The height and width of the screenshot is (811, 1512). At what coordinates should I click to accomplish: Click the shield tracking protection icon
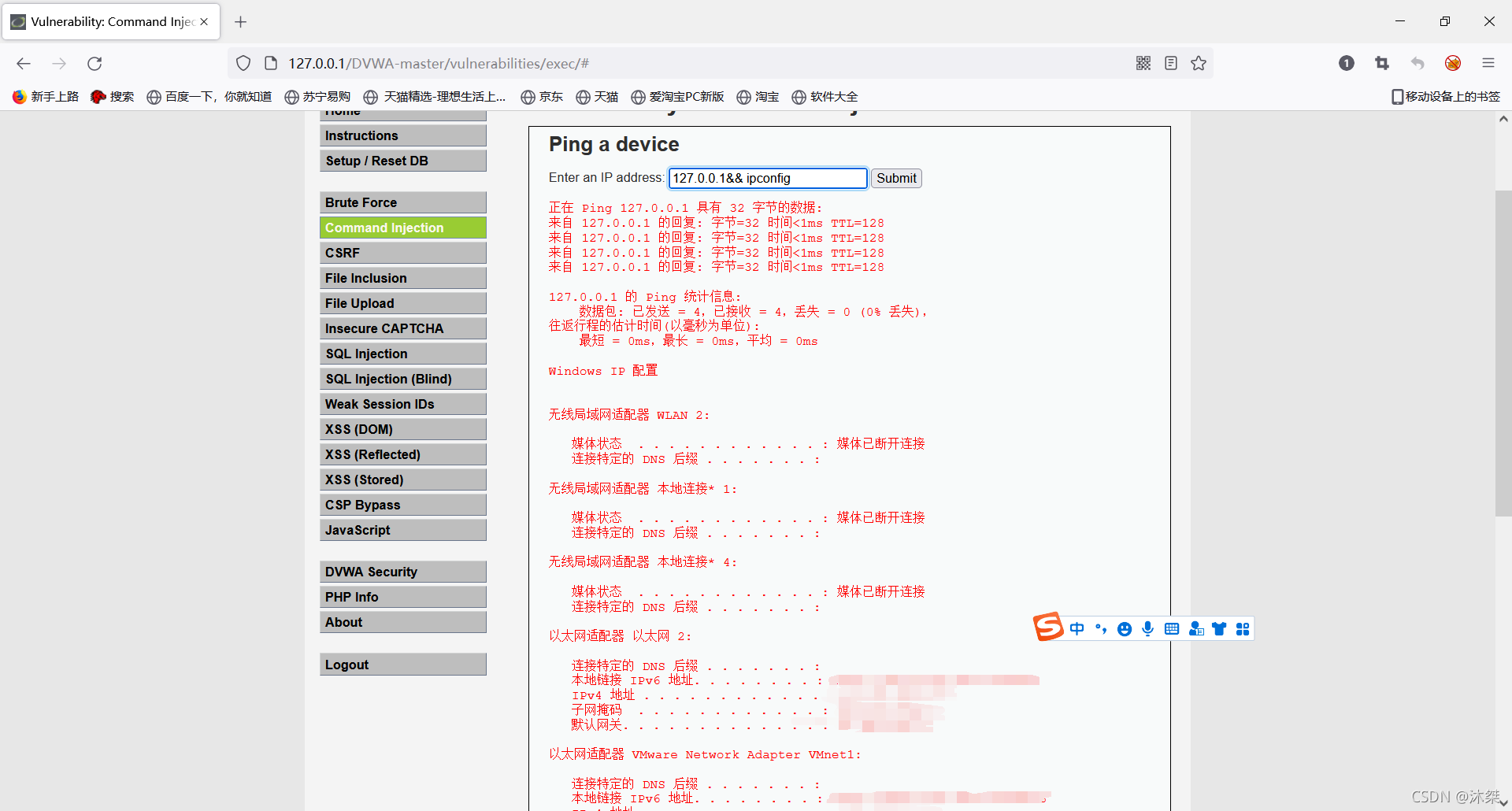[243, 63]
